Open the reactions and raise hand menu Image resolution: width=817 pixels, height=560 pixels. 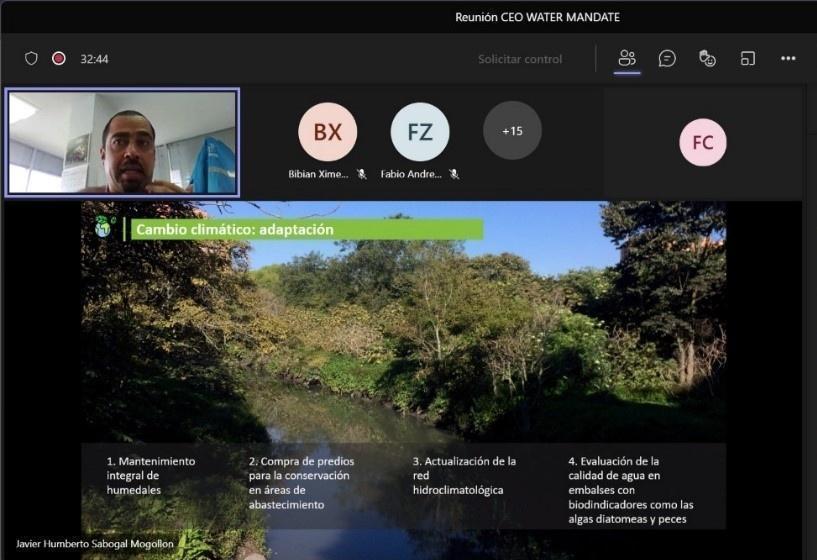coord(707,58)
